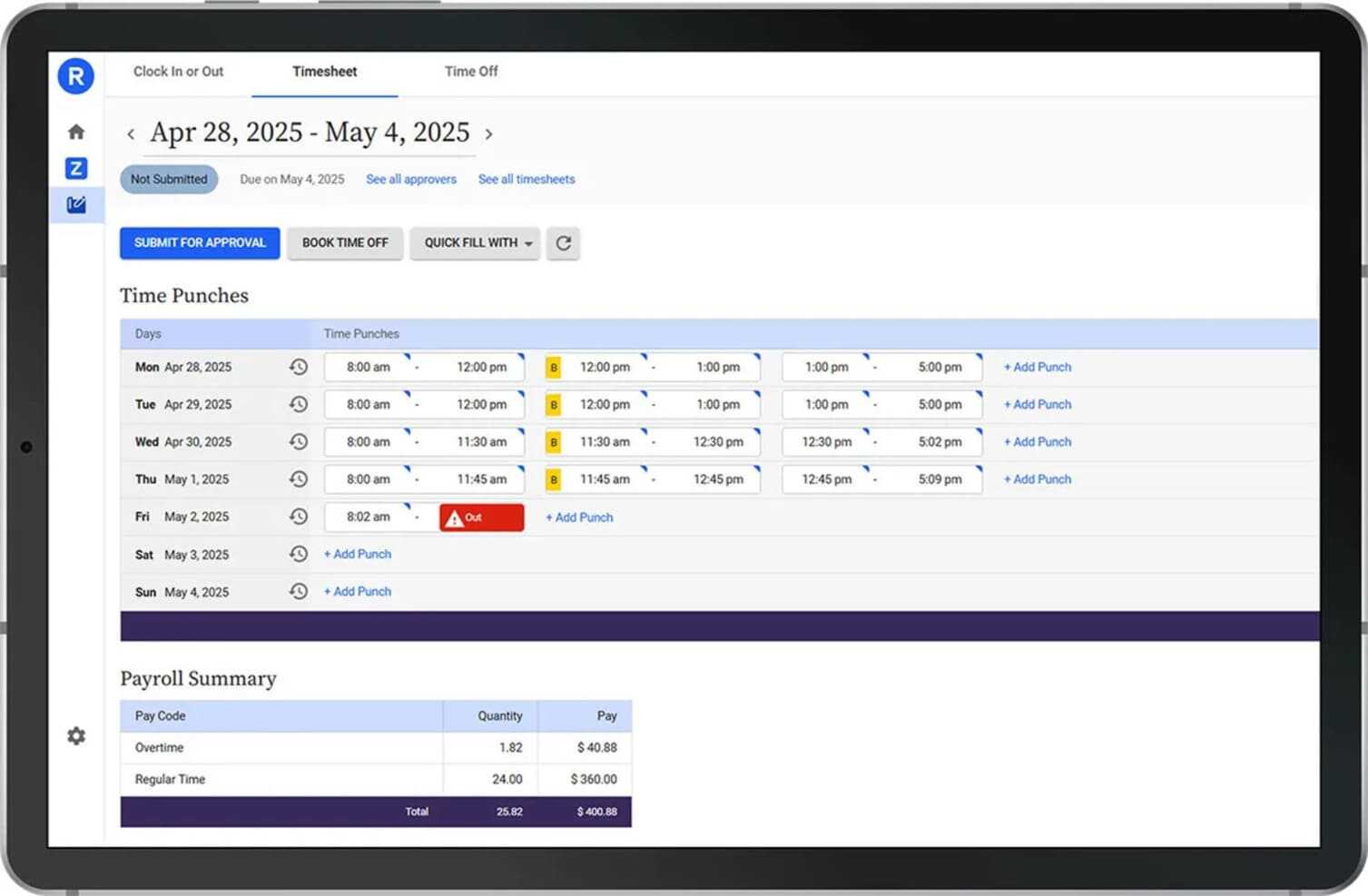Viewport: 1368px width, 896px height.
Task: Go to next week with right chevron
Action: [x=488, y=134]
